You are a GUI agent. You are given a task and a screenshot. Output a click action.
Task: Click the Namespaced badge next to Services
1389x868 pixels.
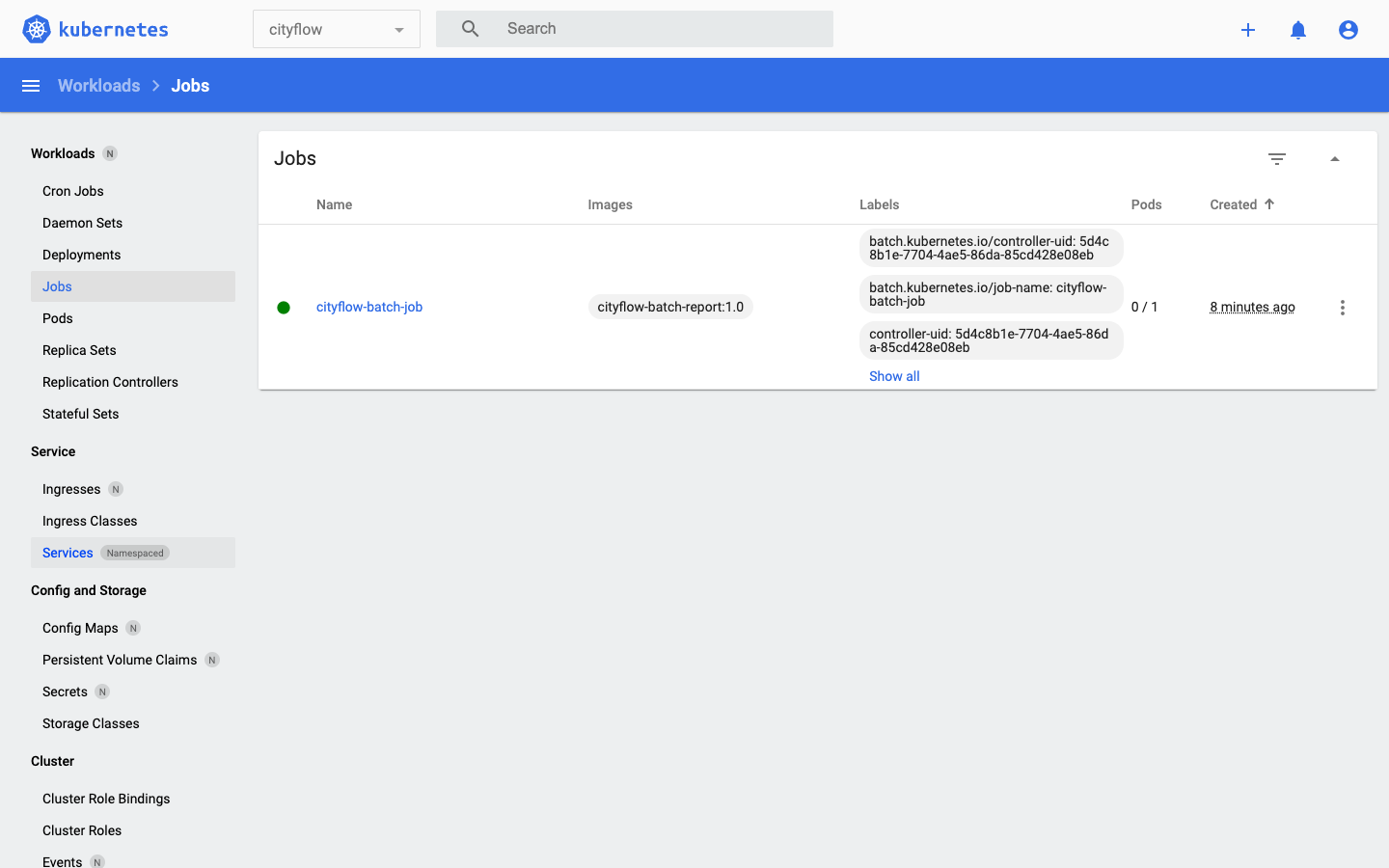pyautogui.click(x=135, y=553)
